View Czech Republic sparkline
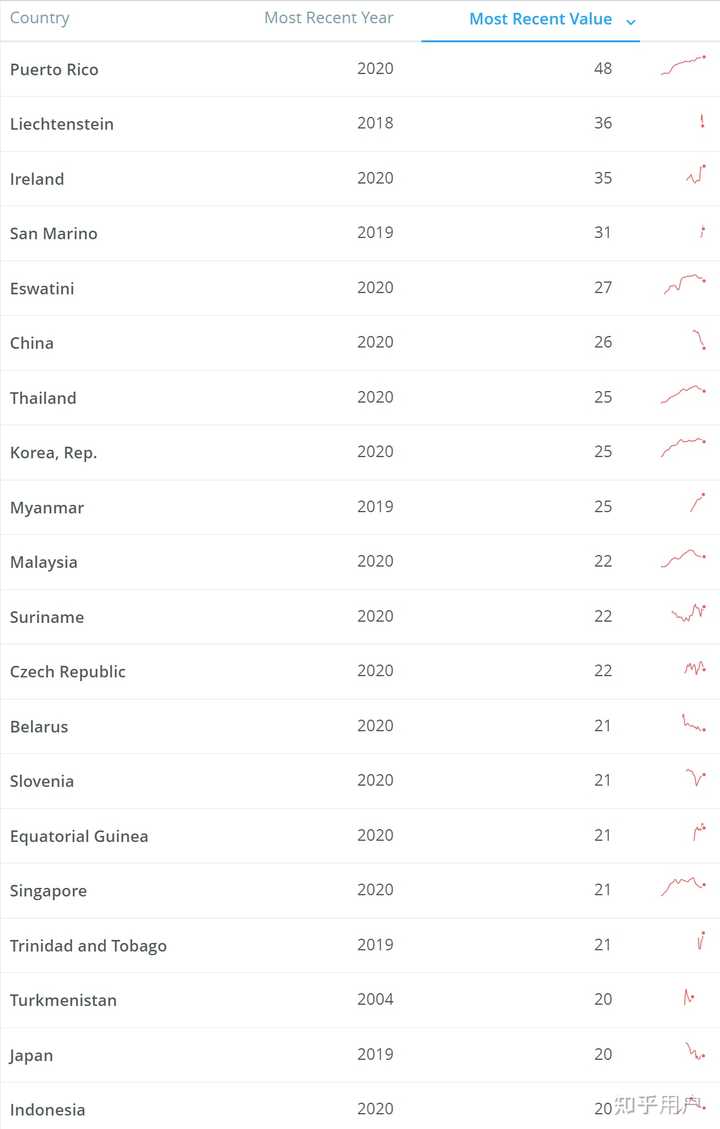Screen dimensions: 720x1129 (x=696, y=668)
